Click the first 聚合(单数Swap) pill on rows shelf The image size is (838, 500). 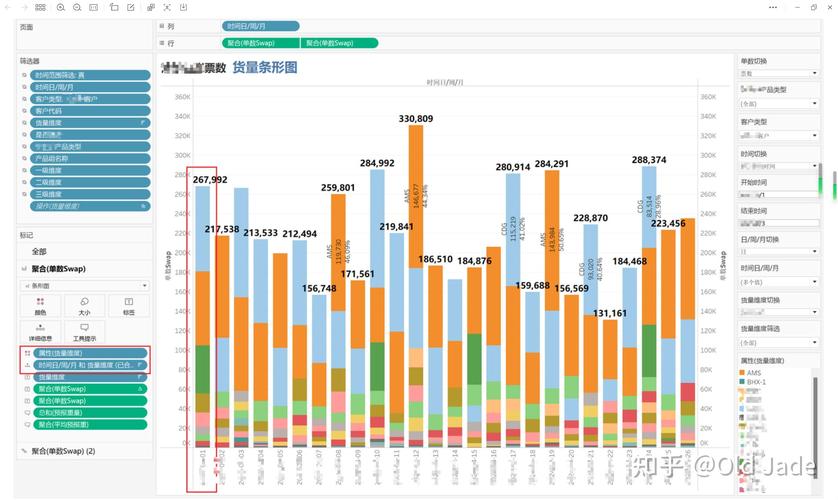click(x=260, y=43)
